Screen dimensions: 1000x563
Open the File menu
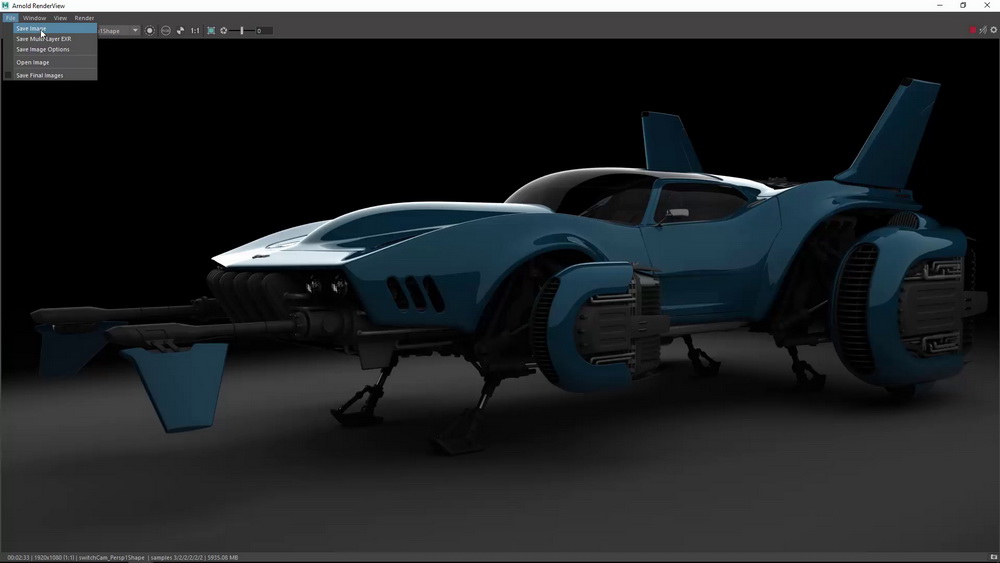click(x=10, y=18)
